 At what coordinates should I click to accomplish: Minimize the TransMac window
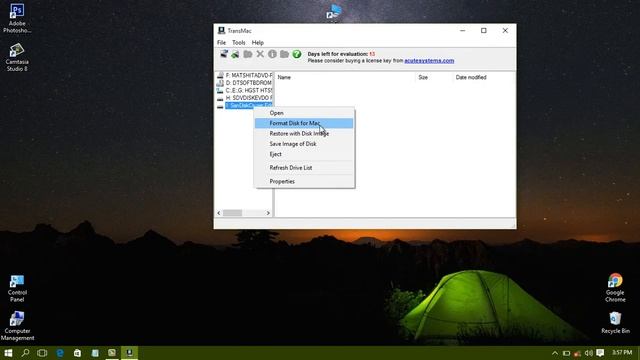[x=462, y=31]
